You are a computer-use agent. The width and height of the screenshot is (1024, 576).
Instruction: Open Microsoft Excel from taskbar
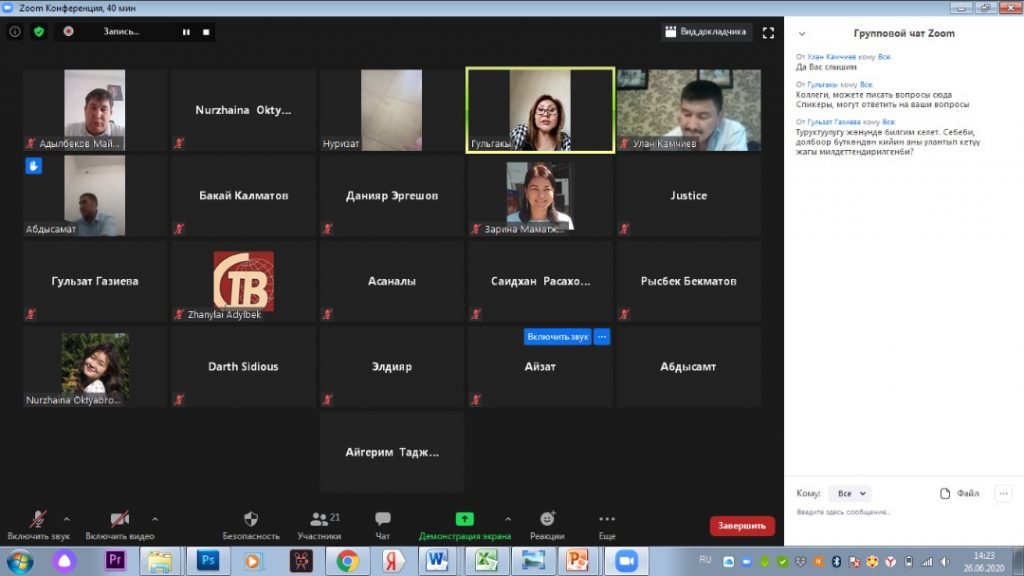pyautogui.click(x=486, y=561)
